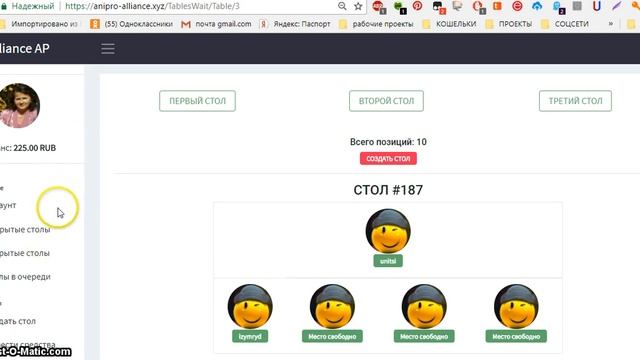640x360 pixels.
Task: Click the Alliance AP site logo
Action: (x=24, y=48)
